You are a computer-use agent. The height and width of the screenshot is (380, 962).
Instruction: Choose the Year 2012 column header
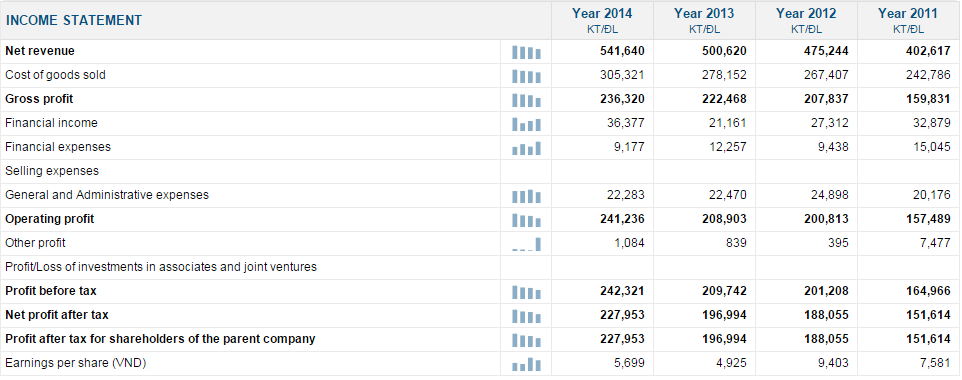point(806,20)
